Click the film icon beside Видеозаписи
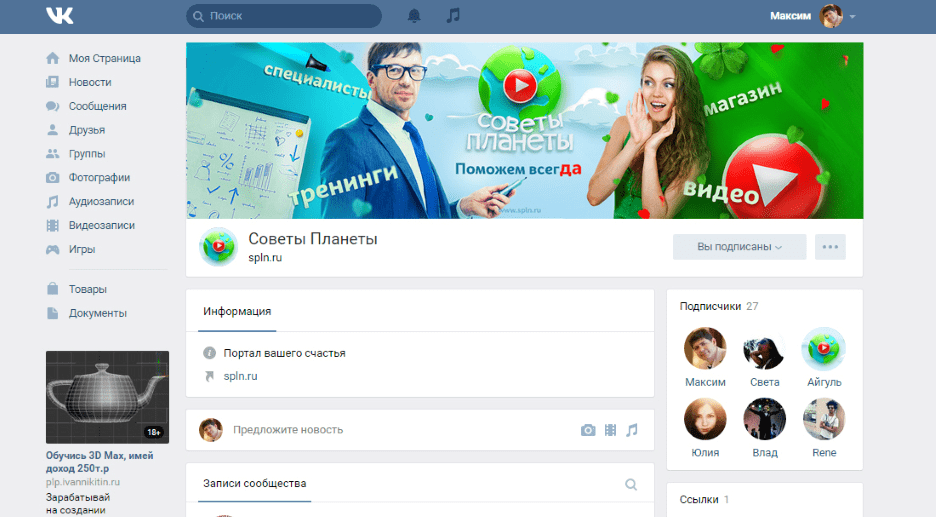The width and height of the screenshot is (936, 517). [x=53, y=225]
